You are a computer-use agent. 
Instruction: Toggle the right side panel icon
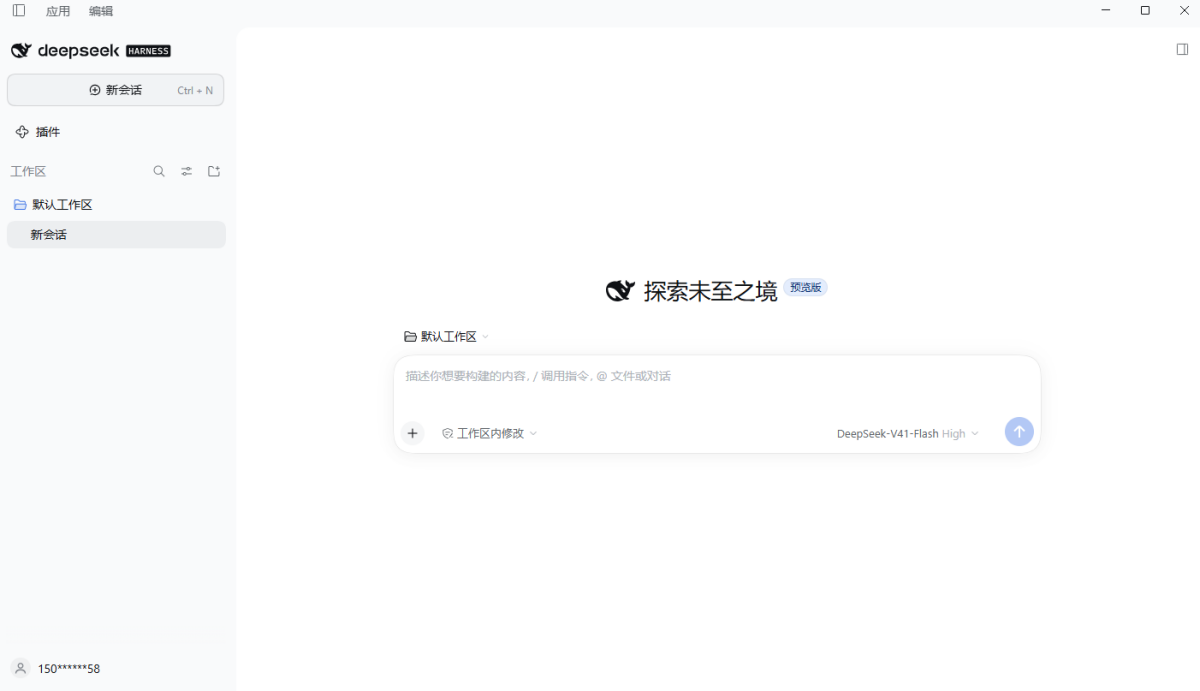tap(1182, 49)
